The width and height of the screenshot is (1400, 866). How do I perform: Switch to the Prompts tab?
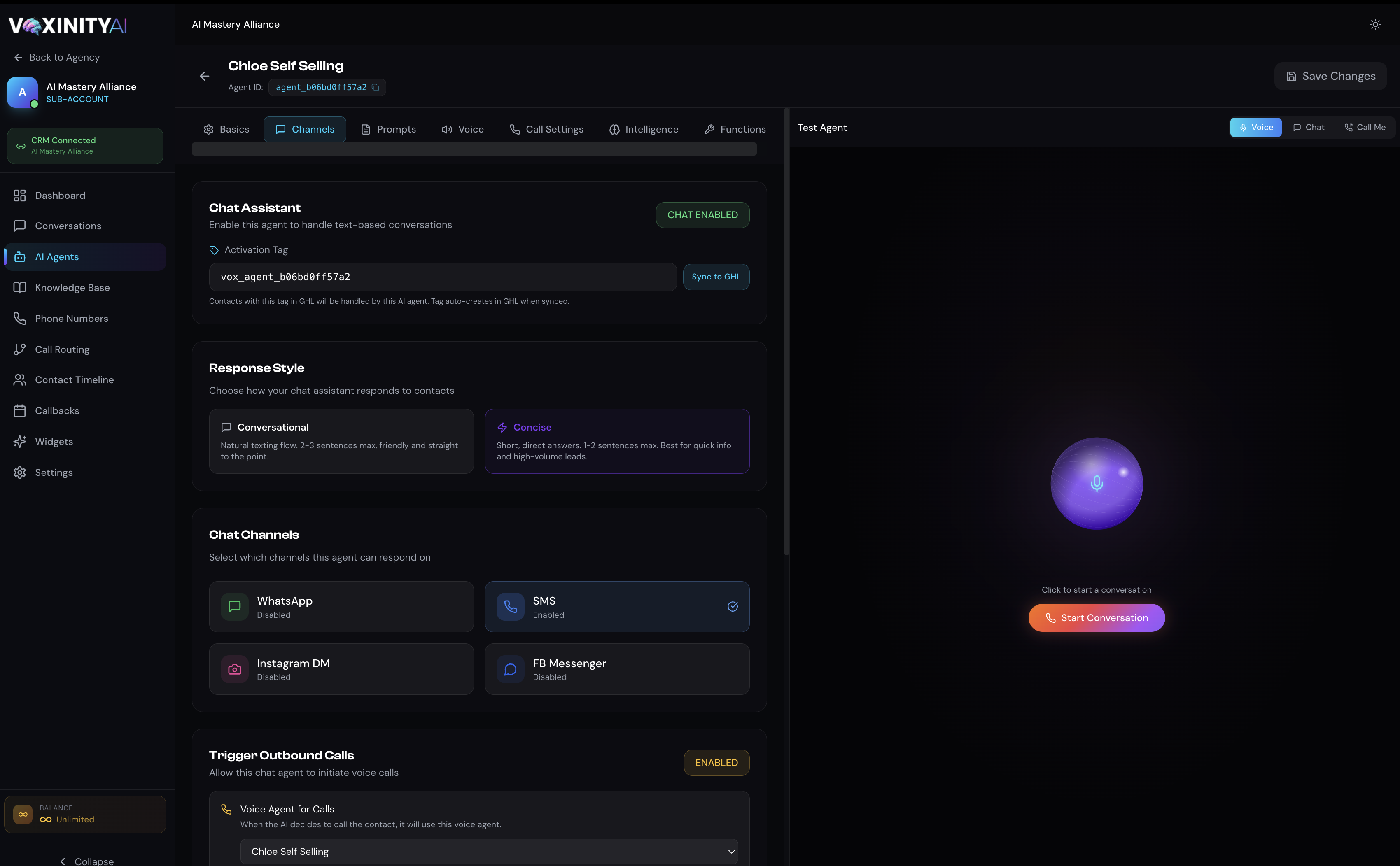388,129
